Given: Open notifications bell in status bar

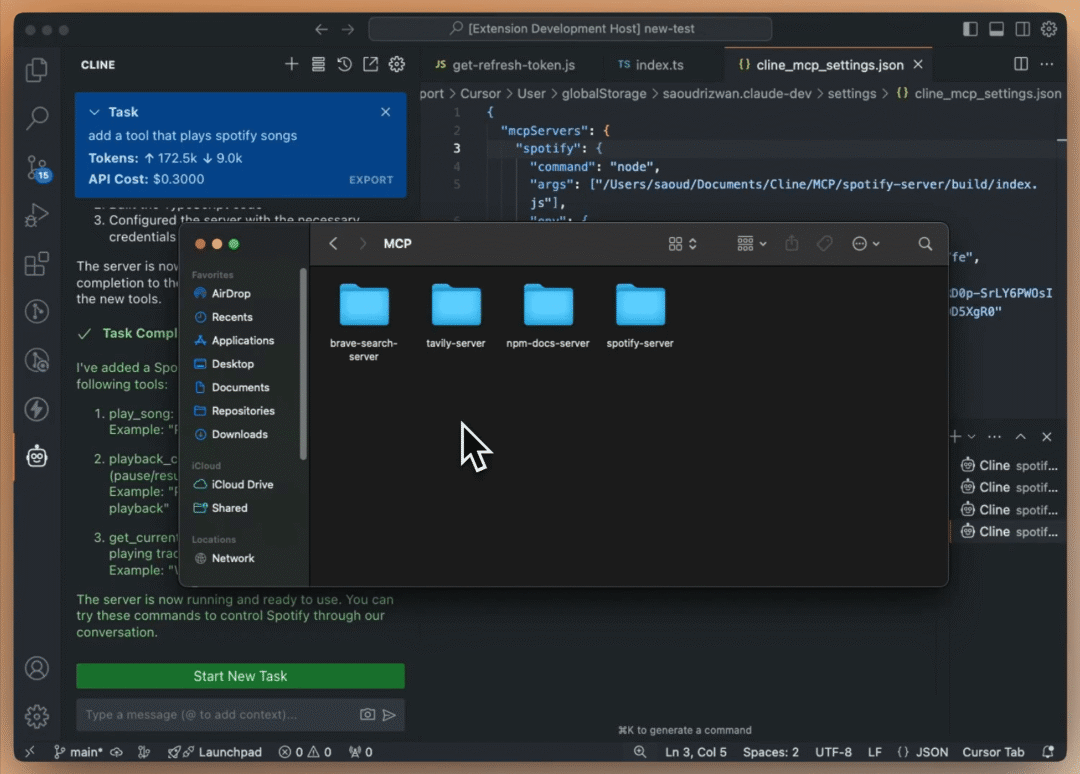Looking at the screenshot, I should [1048, 752].
